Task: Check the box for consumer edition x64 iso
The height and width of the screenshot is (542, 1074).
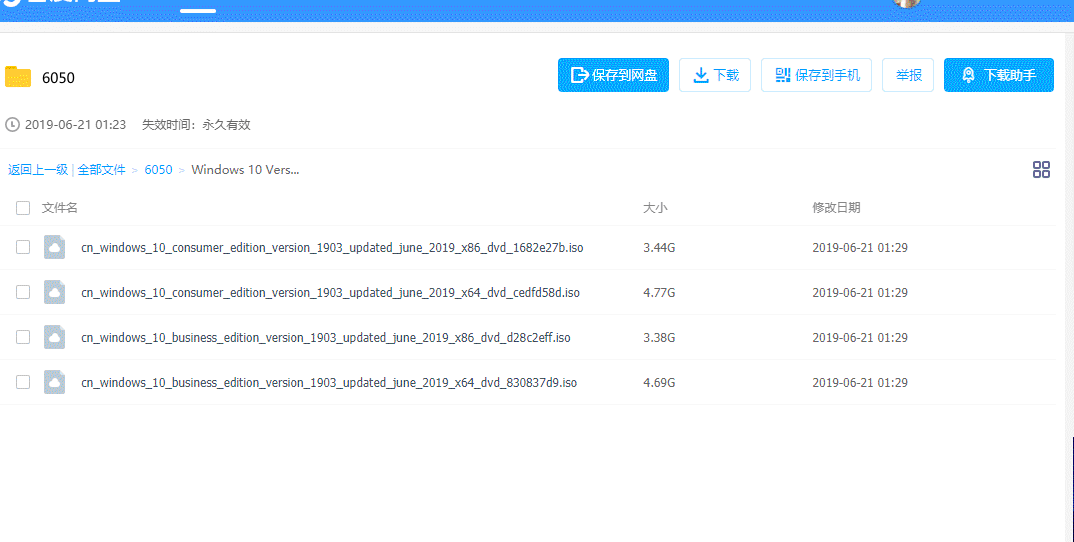Action: (x=23, y=293)
